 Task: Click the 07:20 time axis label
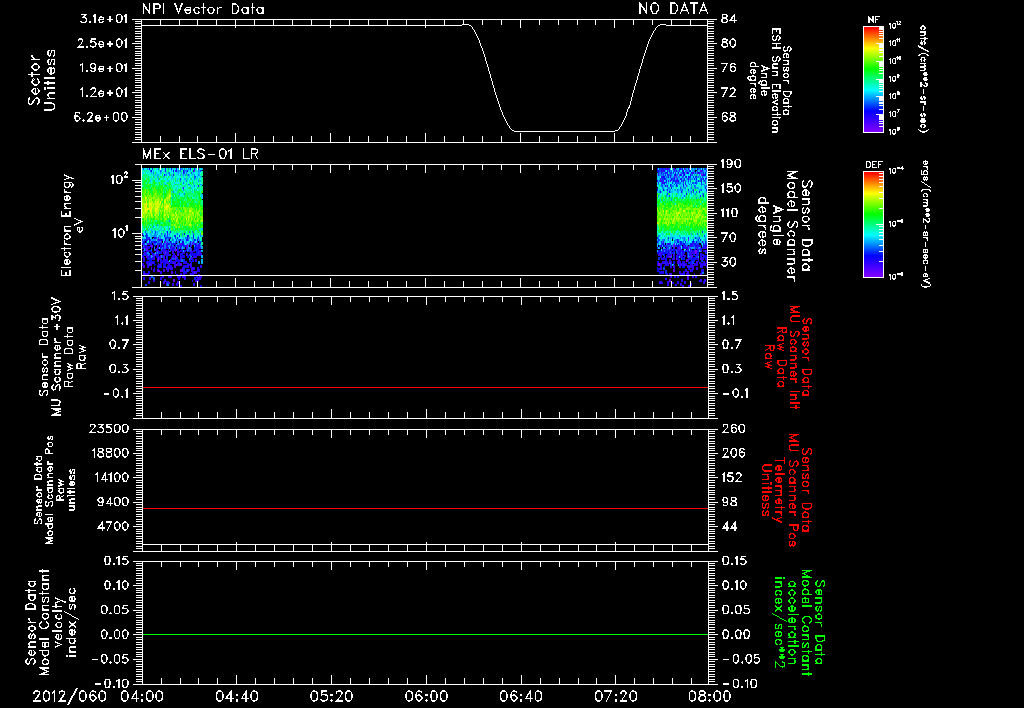coord(615,696)
